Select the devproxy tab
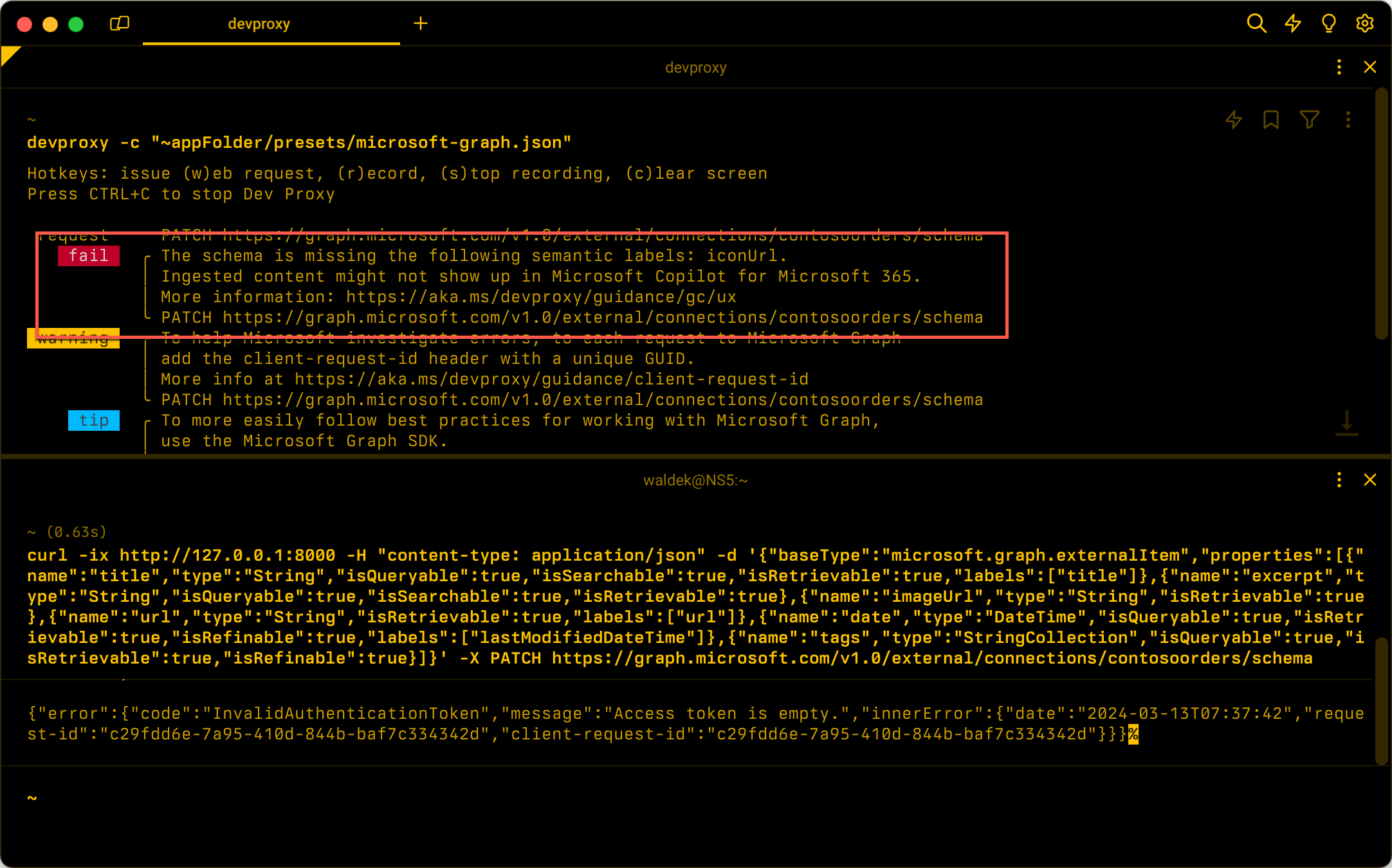 click(x=260, y=24)
